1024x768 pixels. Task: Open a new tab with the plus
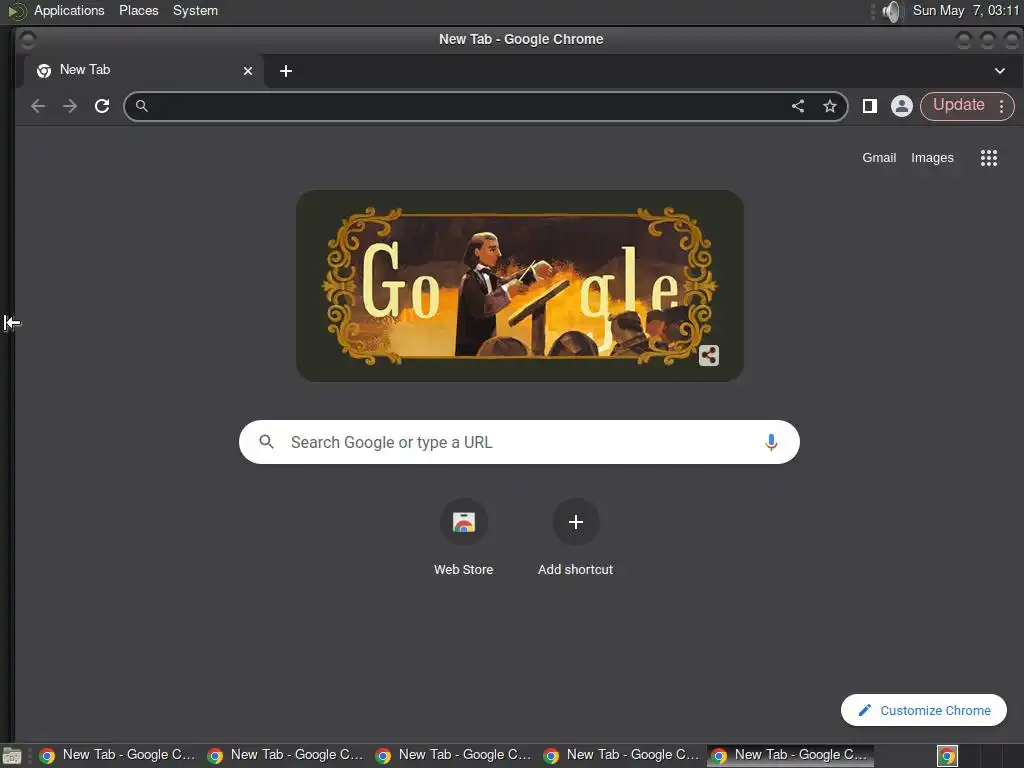pos(285,71)
